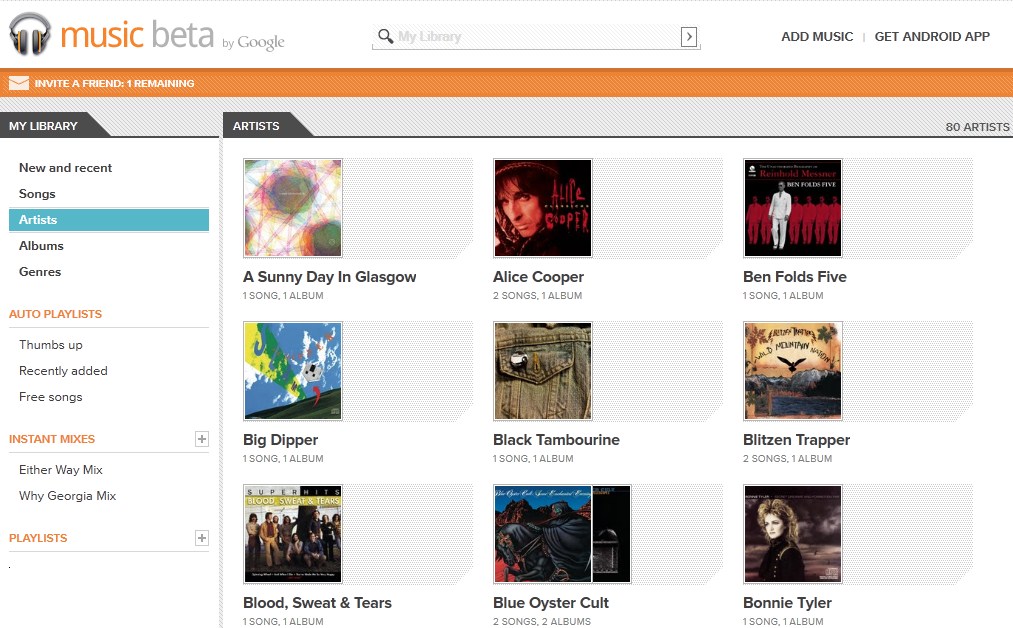This screenshot has height=628, width=1013.
Task: Select Artists in the library sidebar
Action: tap(109, 220)
